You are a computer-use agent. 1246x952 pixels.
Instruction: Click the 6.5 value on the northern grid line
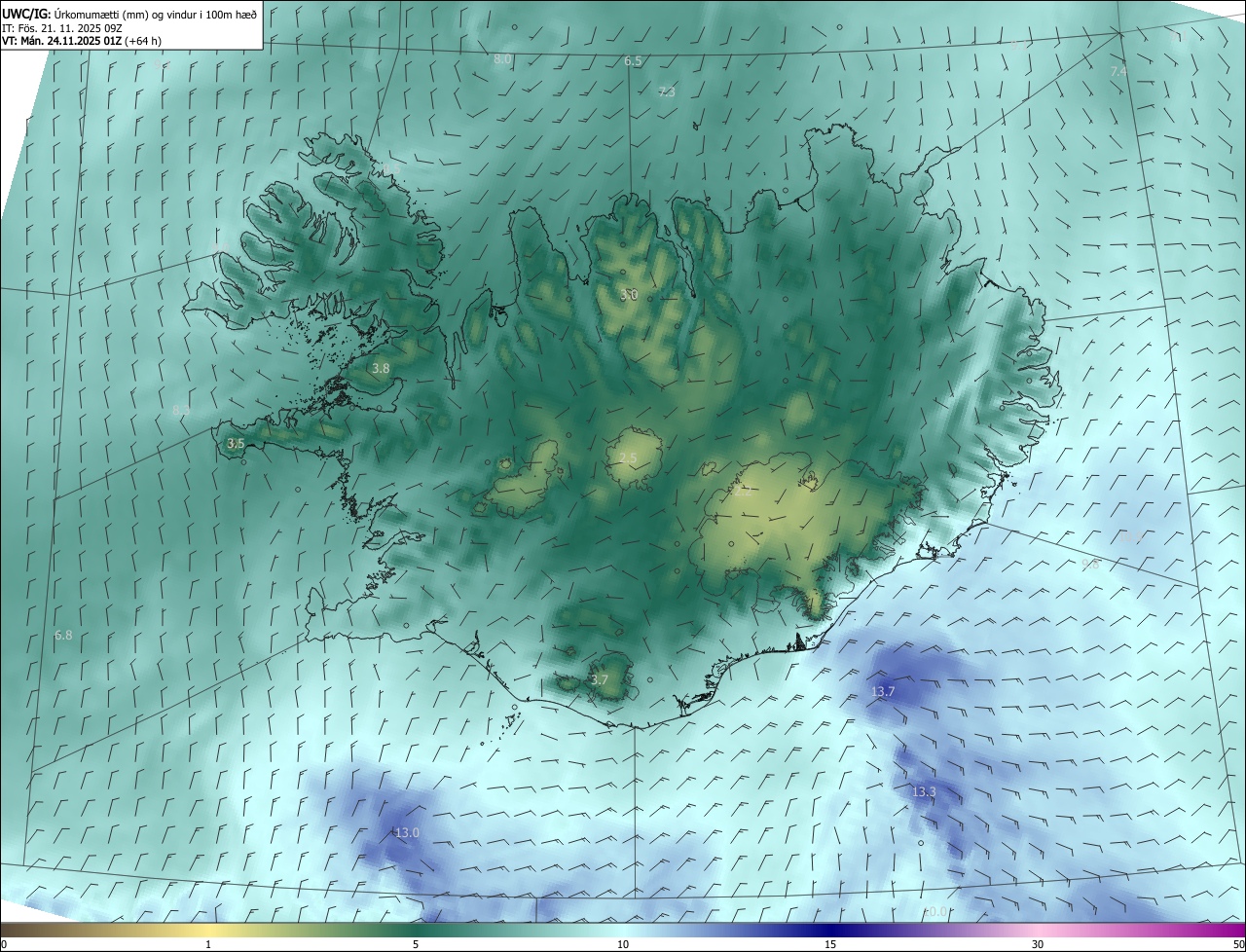coord(633,61)
